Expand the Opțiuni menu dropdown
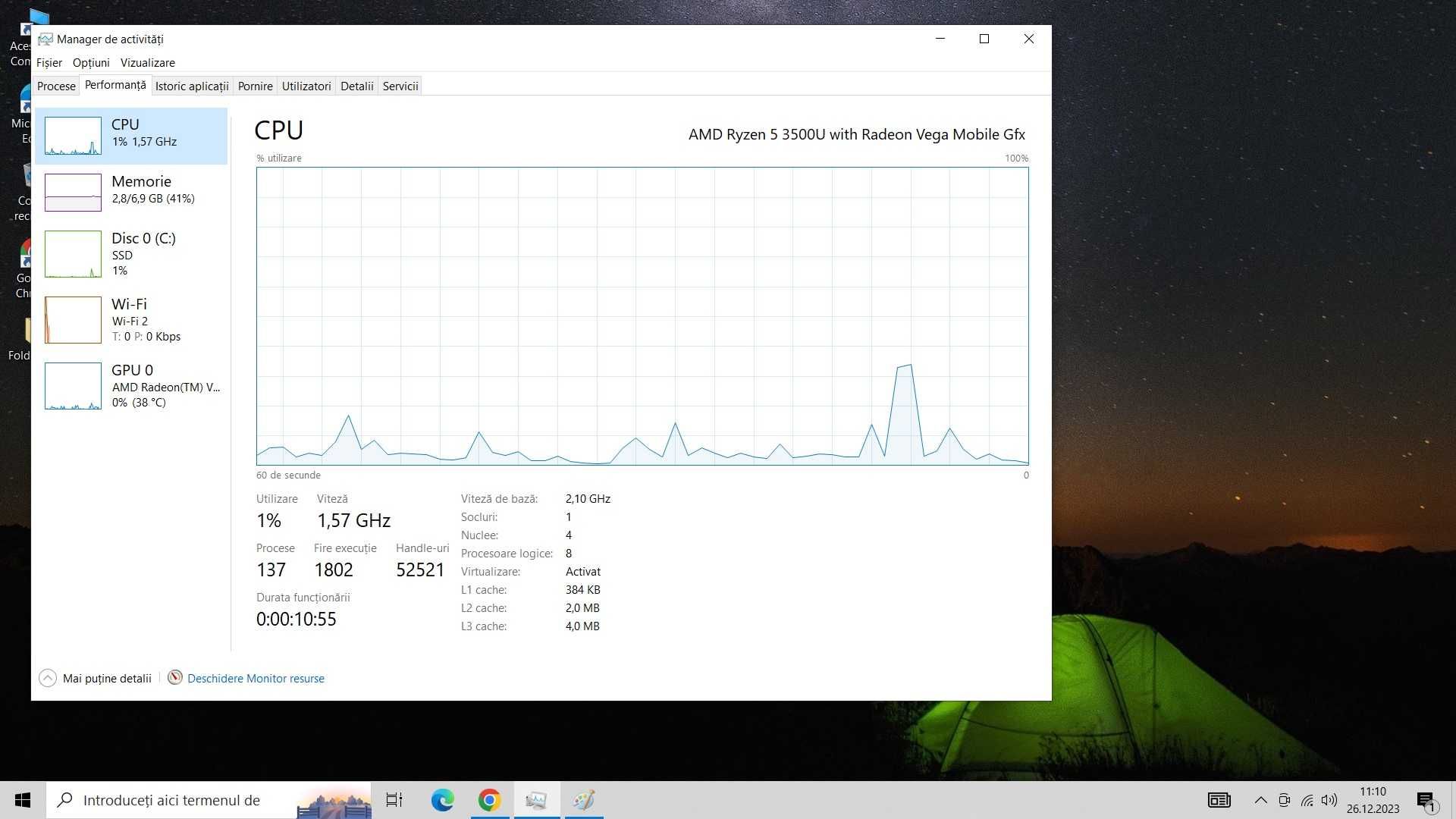The height and width of the screenshot is (819, 1456). pyautogui.click(x=91, y=62)
